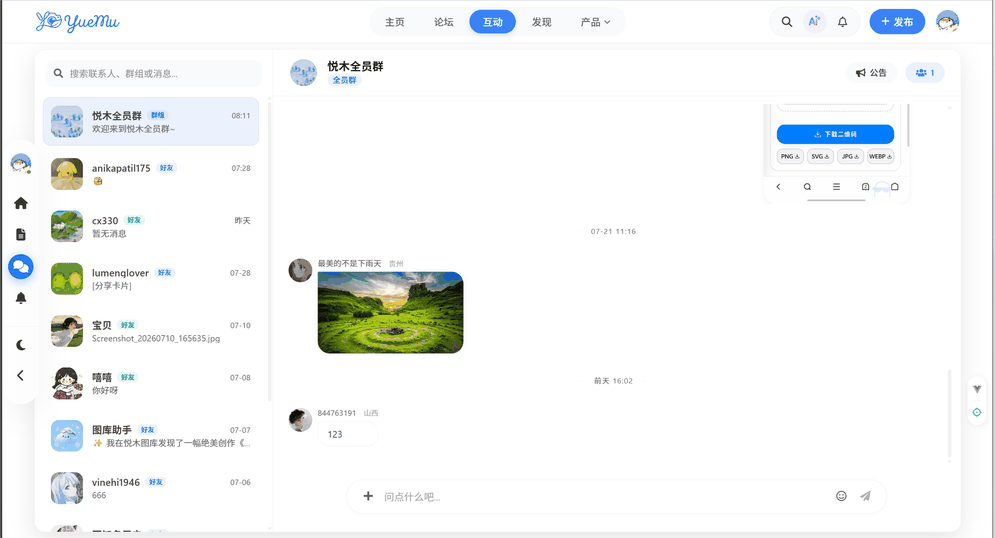Viewport: 995px width, 538px height.
Task: Select the sidebar chat bubbles icon
Action: pyautogui.click(x=21, y=266)
